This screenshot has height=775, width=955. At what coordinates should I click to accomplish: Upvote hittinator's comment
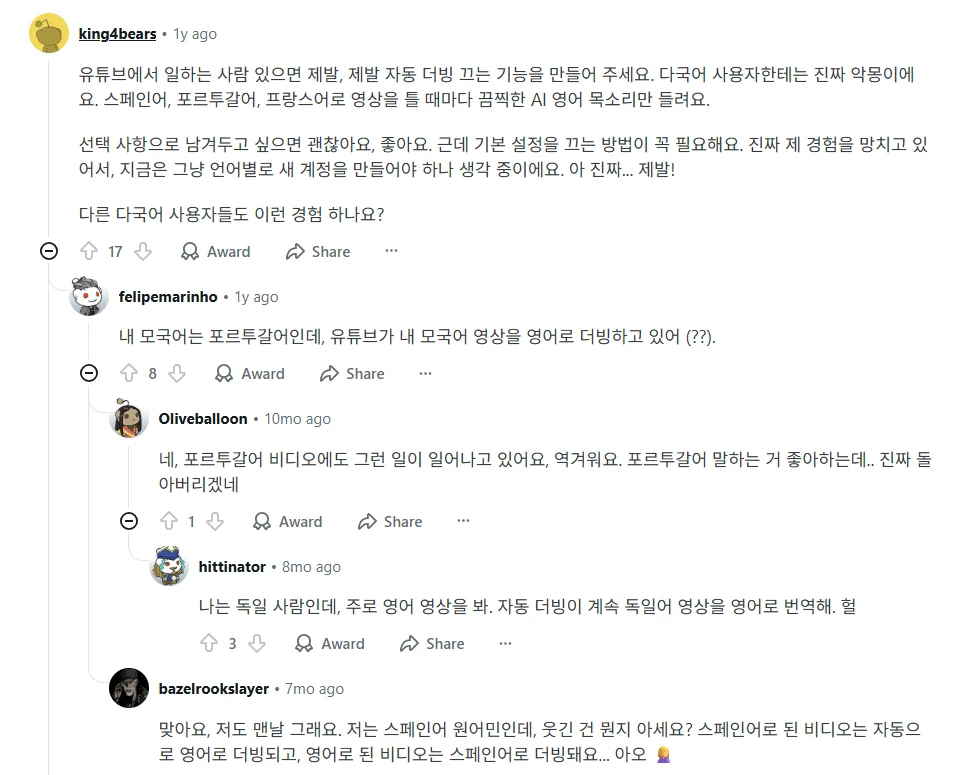tap(208, 644)
